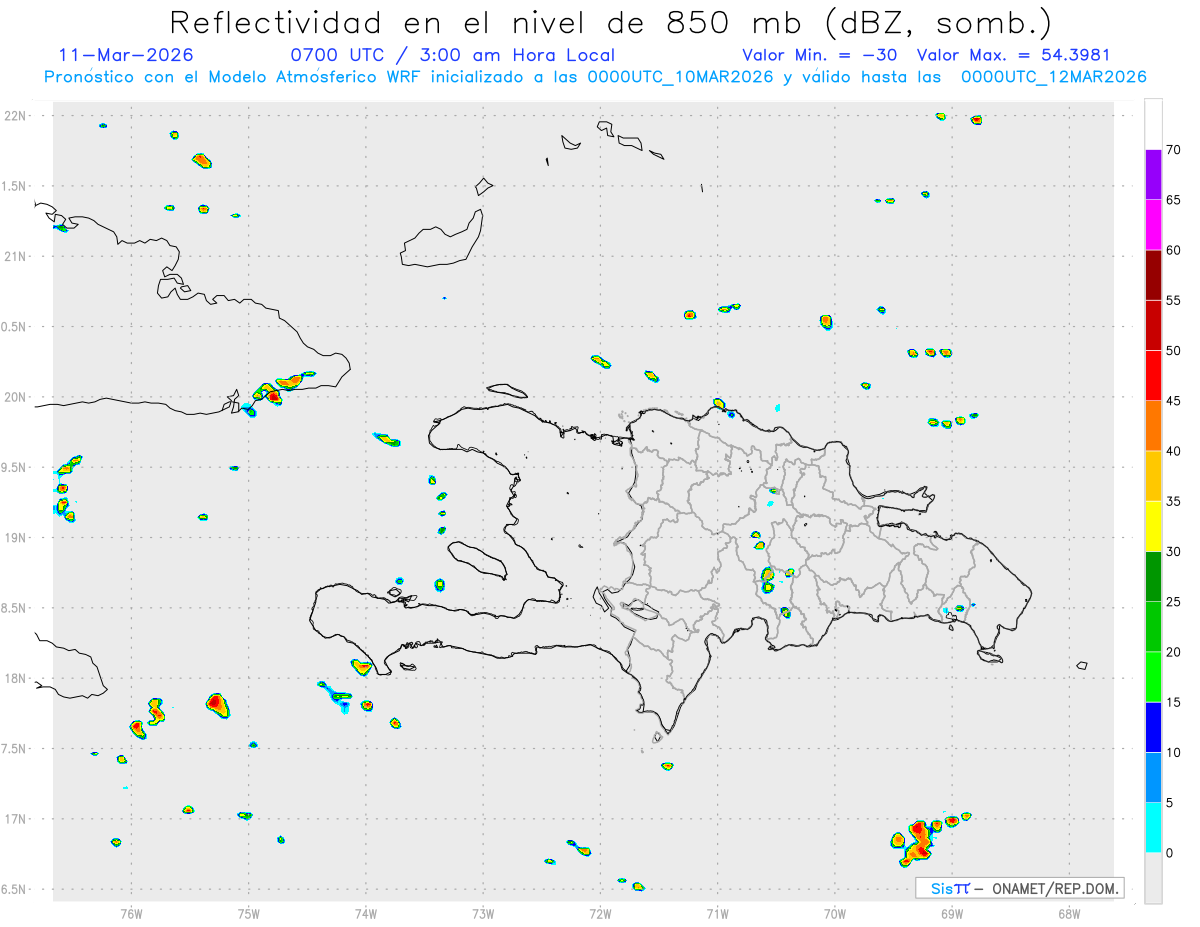1200x927 pixels.
Task: Click the colorbar label '65'
Action: (x=1174, y=200)
